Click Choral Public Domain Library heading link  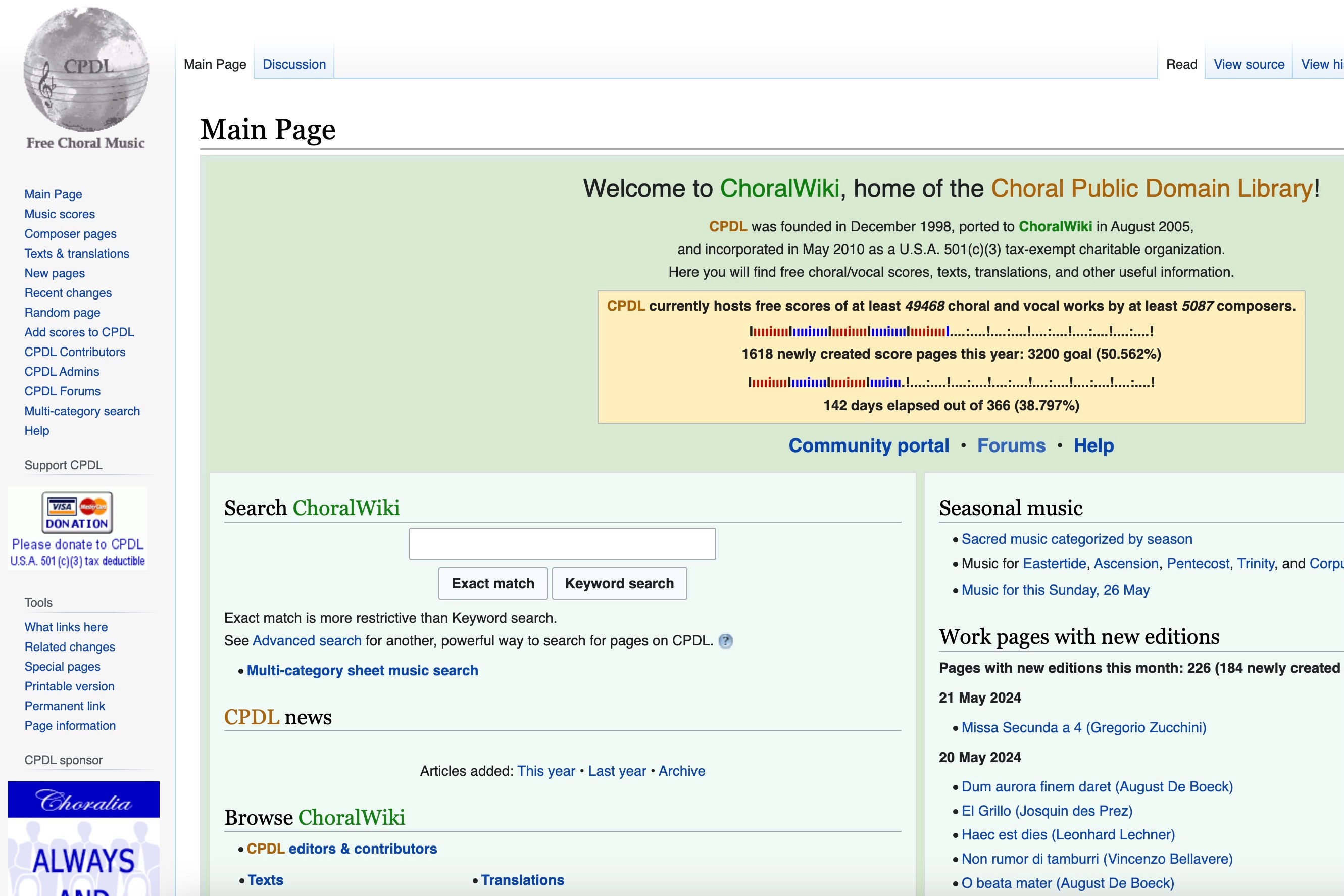[1152, 189]
